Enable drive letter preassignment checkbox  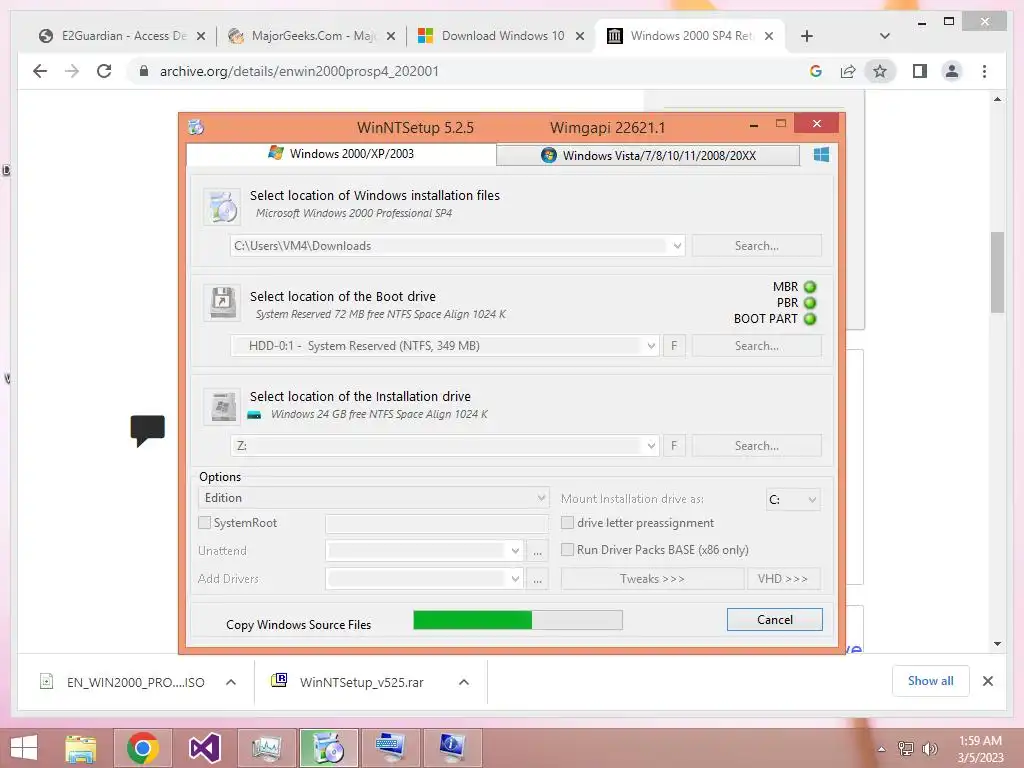[x=568, y=522]
